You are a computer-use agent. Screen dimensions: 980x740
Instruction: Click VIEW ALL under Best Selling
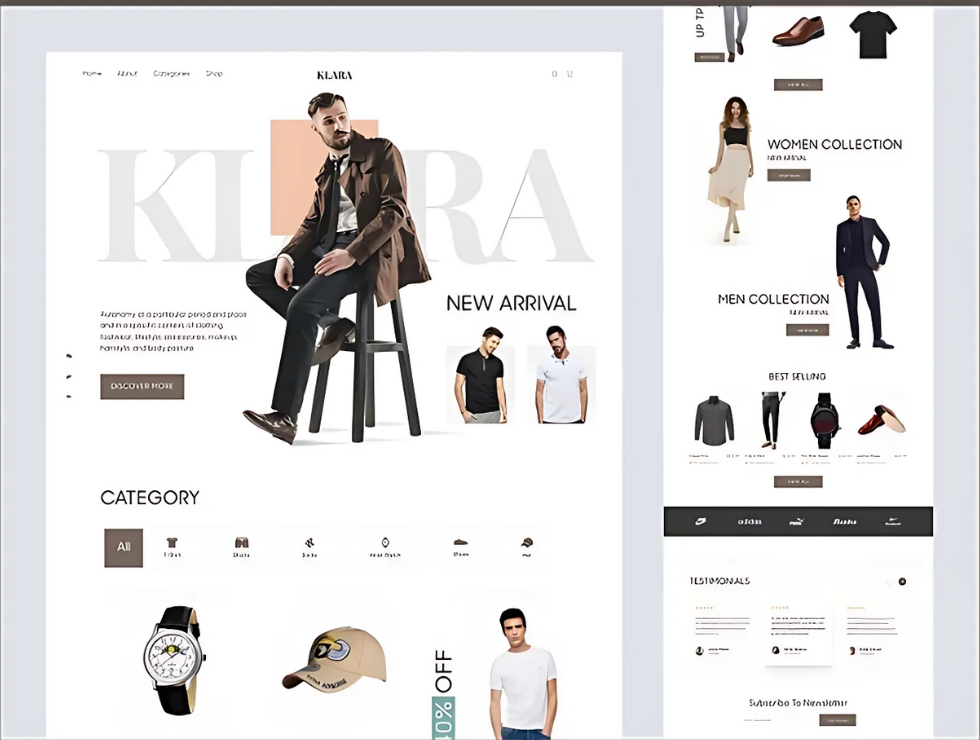797,481
